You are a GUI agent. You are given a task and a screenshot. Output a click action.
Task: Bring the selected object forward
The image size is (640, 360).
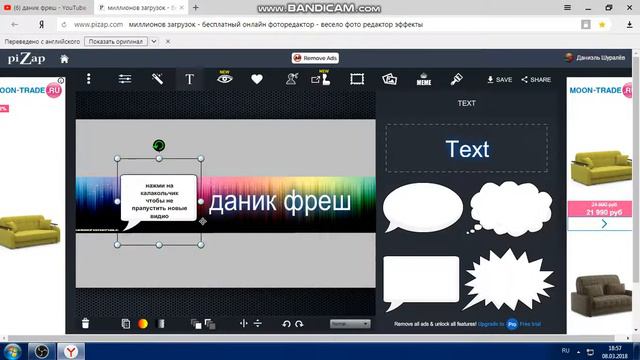(x=196, y=324)
